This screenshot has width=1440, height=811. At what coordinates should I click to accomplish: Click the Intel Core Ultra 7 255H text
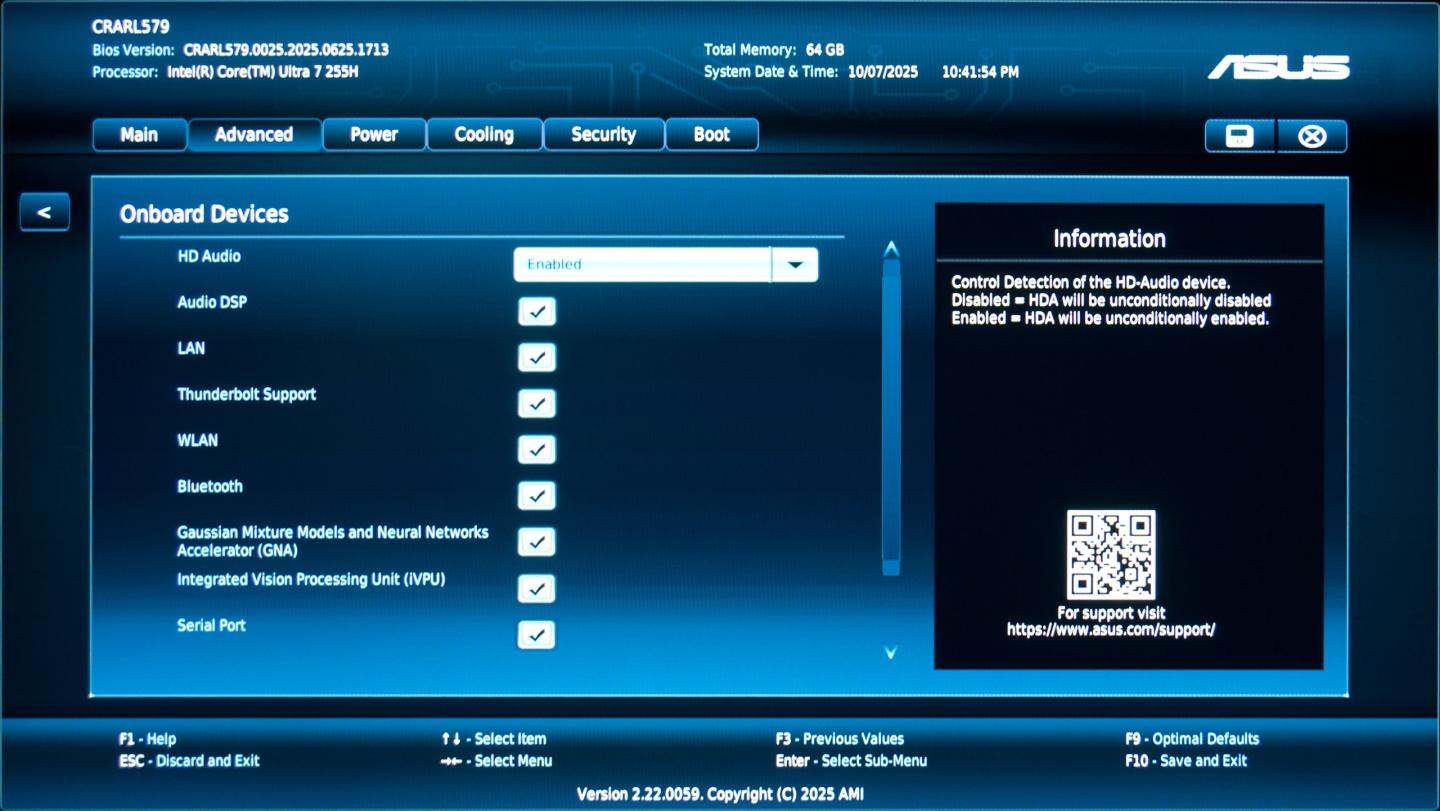pos(261,72)
